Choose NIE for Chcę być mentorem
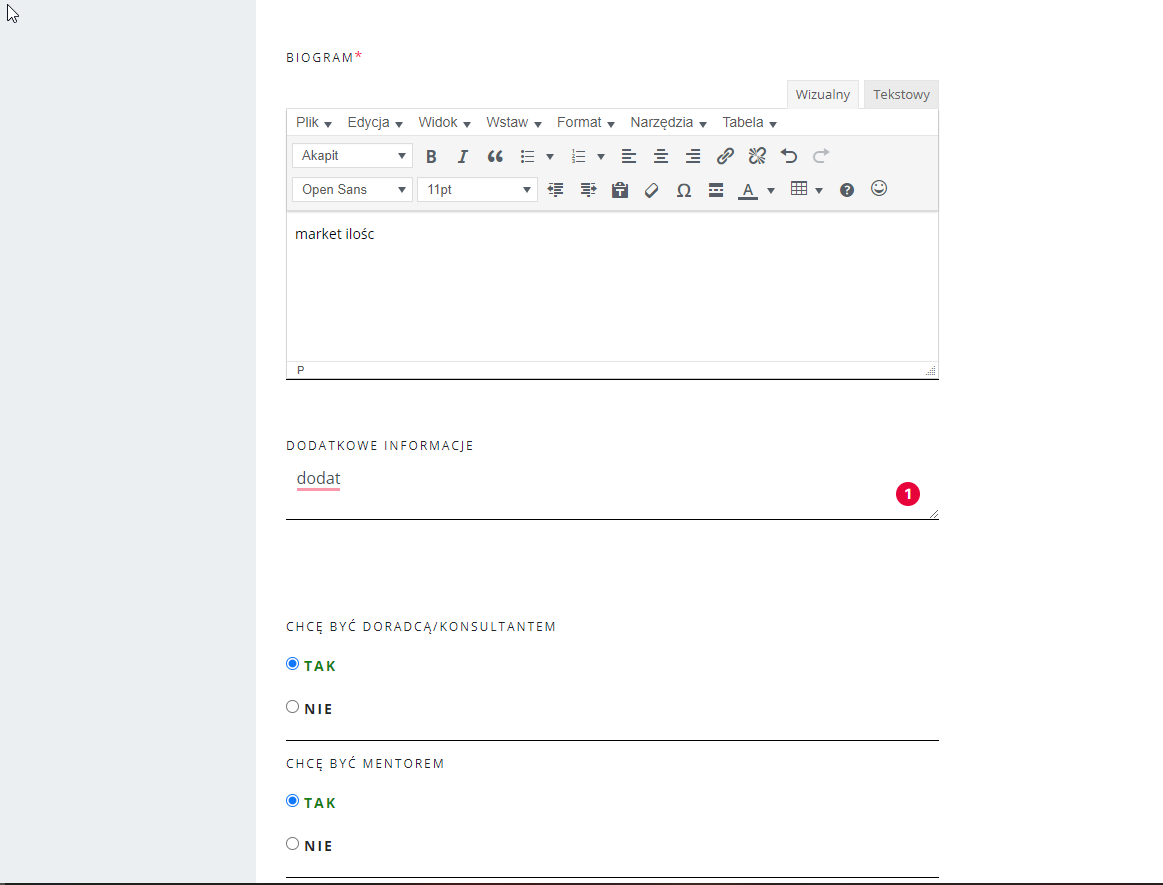Image resolution: width=1163 pixels, height=885 pixels. pos(293,844)
